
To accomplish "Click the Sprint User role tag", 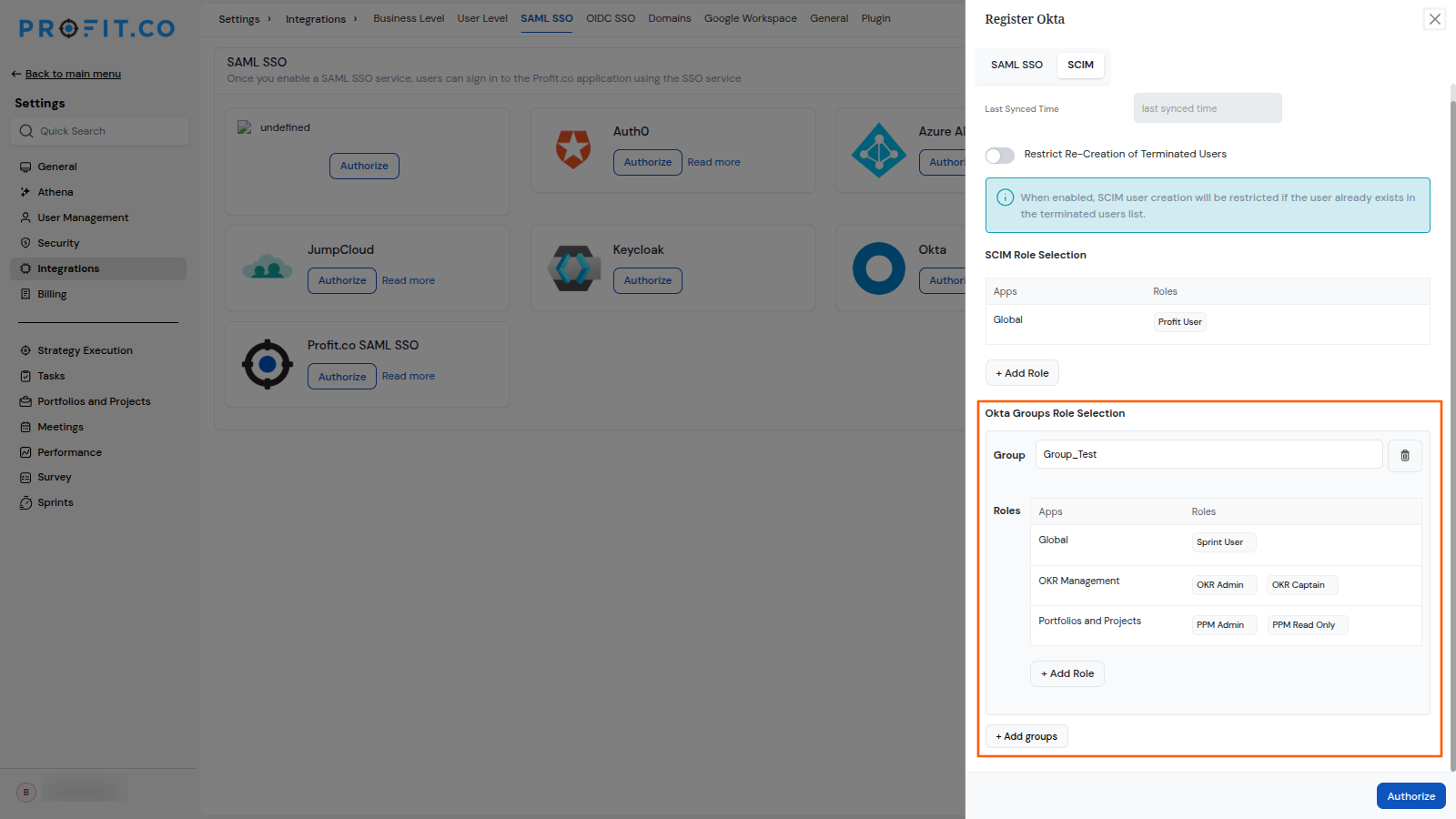I will (1223, 542).
